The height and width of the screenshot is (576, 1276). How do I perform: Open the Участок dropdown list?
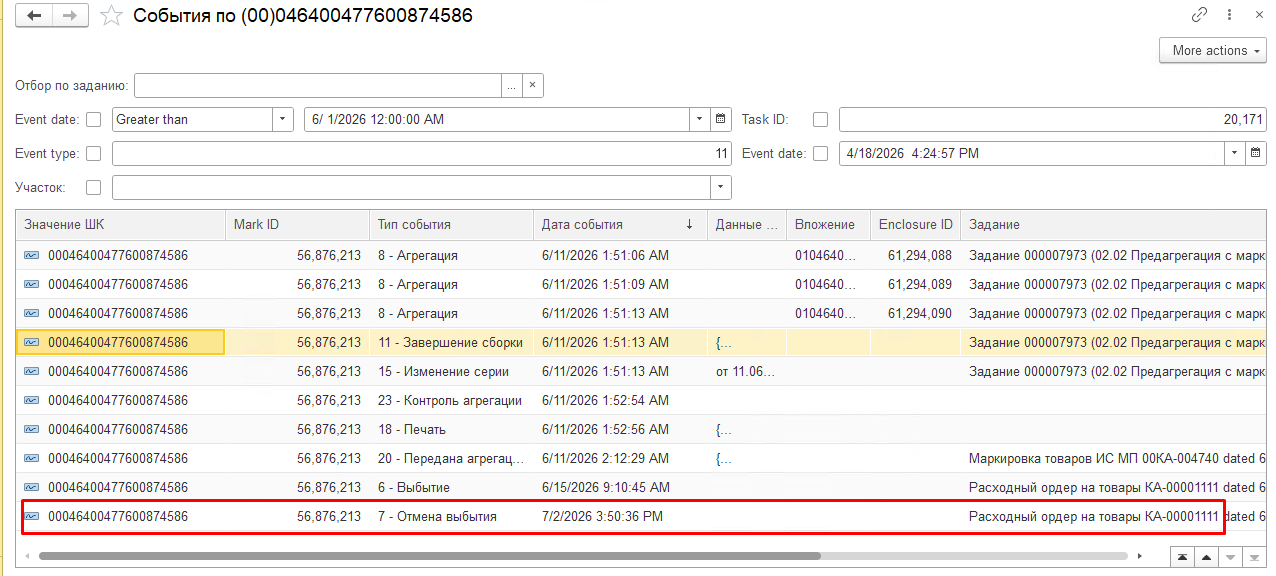point(721,187)
